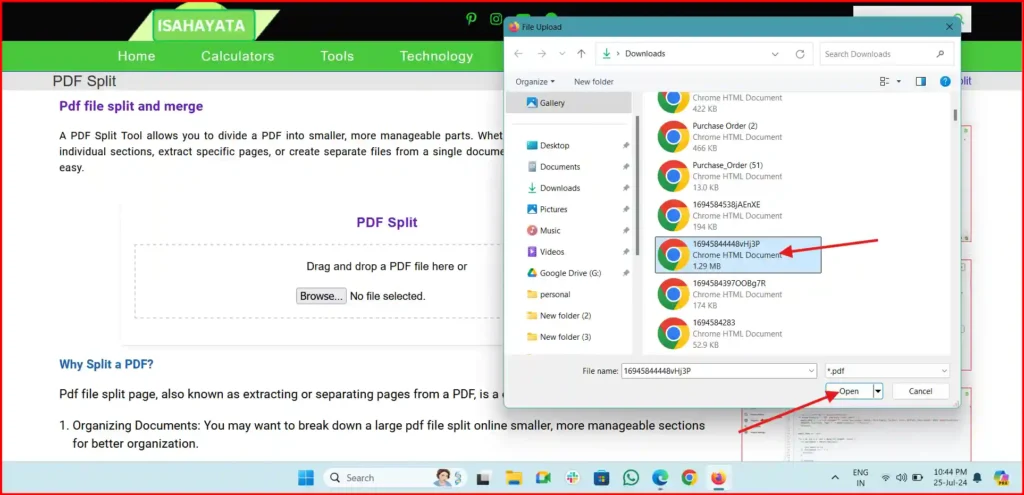Click the Pinterest icon in header
The height and width of the screenshot is (495, 1024).
coord(471,19)
